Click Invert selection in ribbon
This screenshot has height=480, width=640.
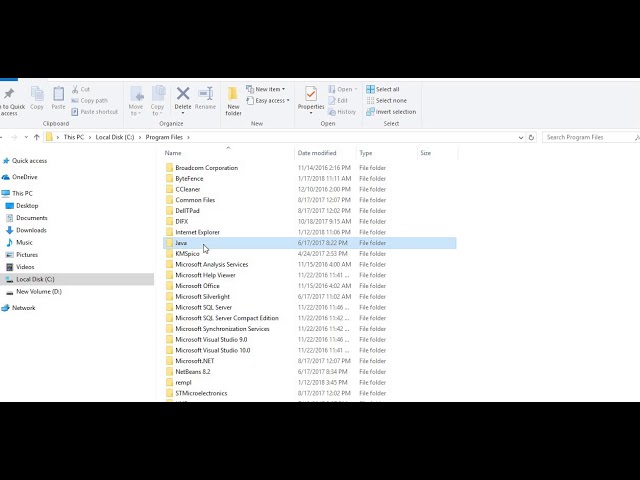coord(391,111)
